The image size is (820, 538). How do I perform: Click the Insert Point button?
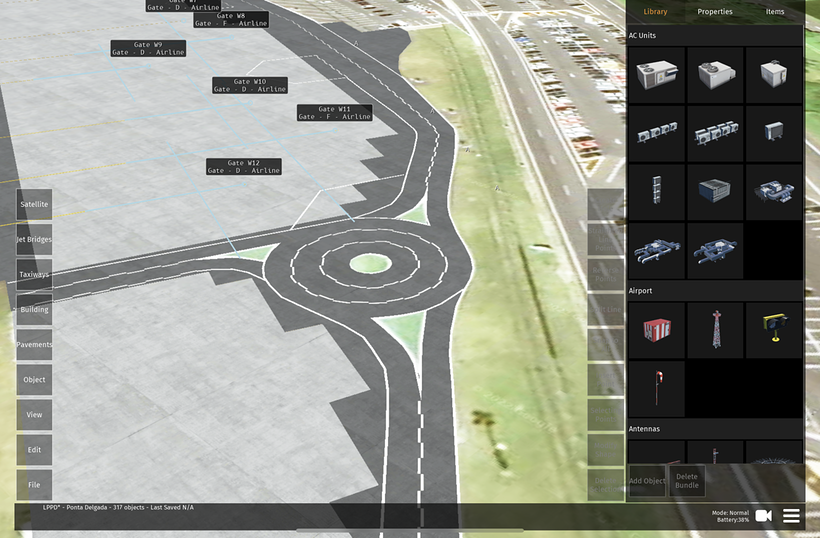tap(606, 380)
